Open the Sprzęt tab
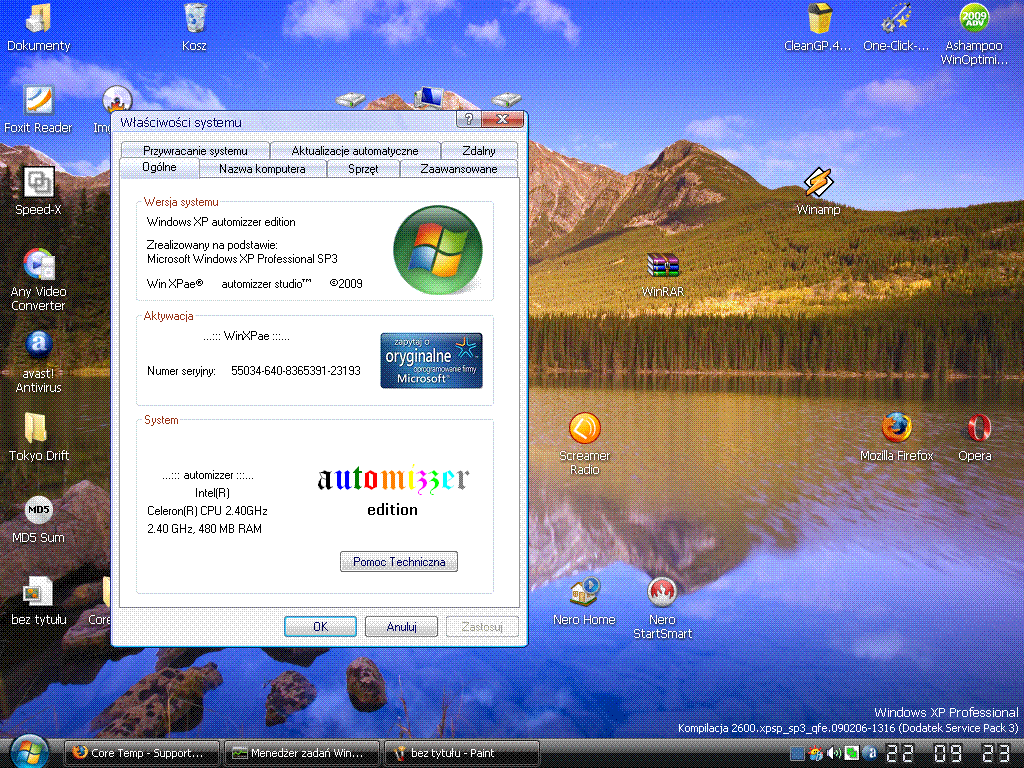 363,169
